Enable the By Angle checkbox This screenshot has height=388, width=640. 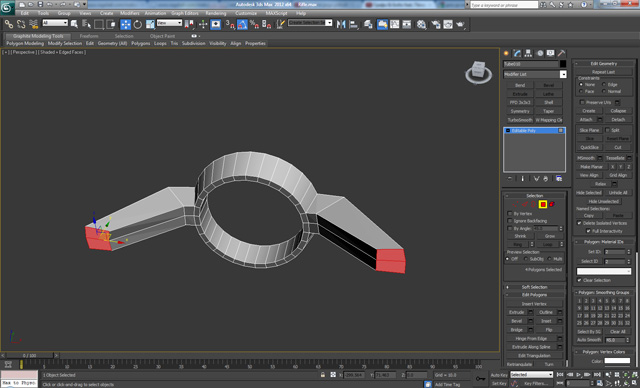pyautogui.click(x=510, y=228)
